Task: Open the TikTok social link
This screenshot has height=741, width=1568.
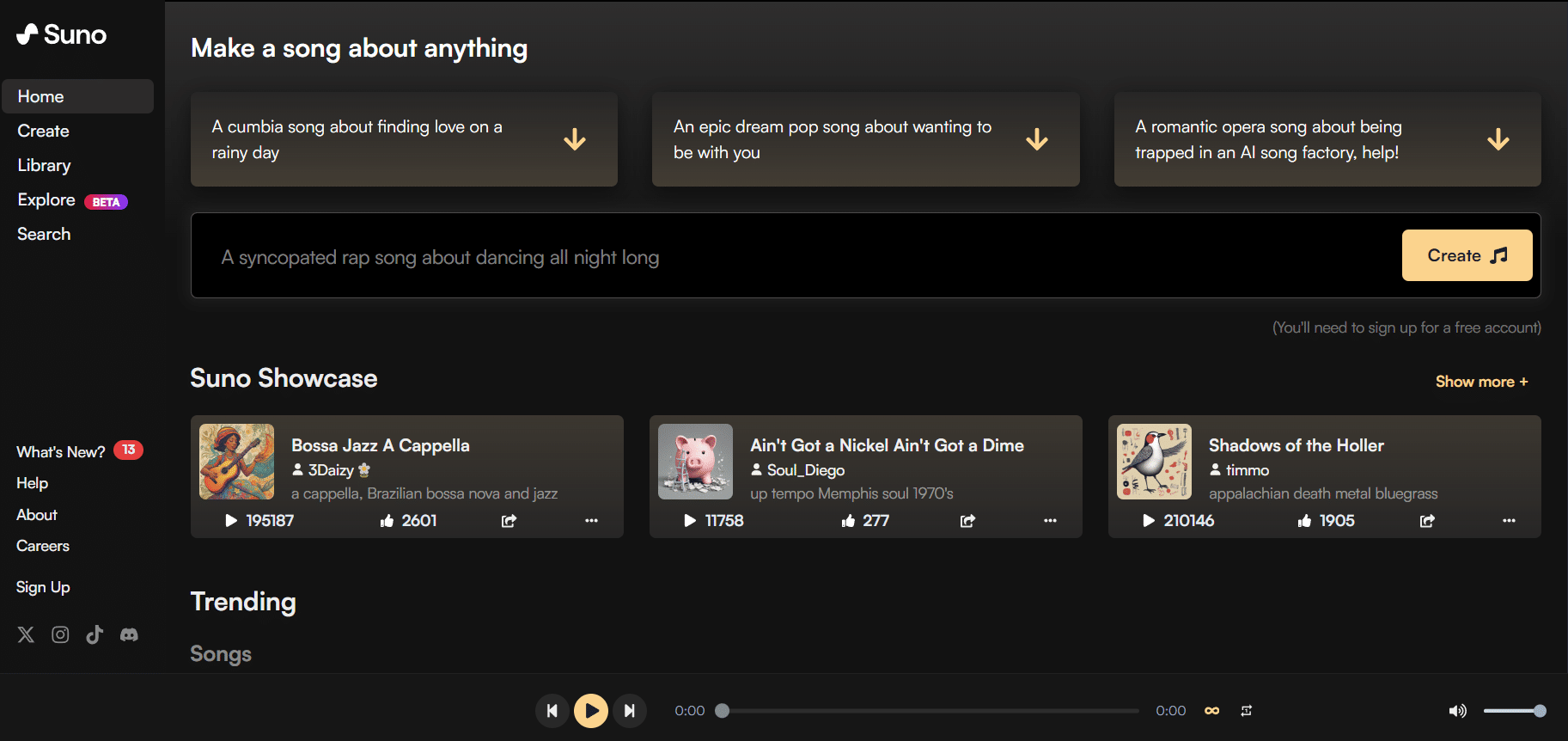Action: [95, 634]
